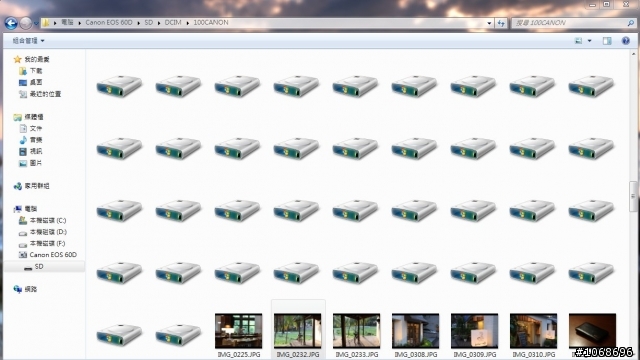Select the IMG_0225.JPG thumbnail

point(239,331)
